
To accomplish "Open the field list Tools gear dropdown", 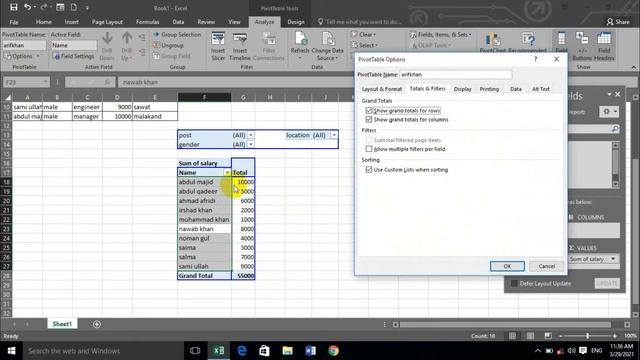I will (x=609, y=111).
